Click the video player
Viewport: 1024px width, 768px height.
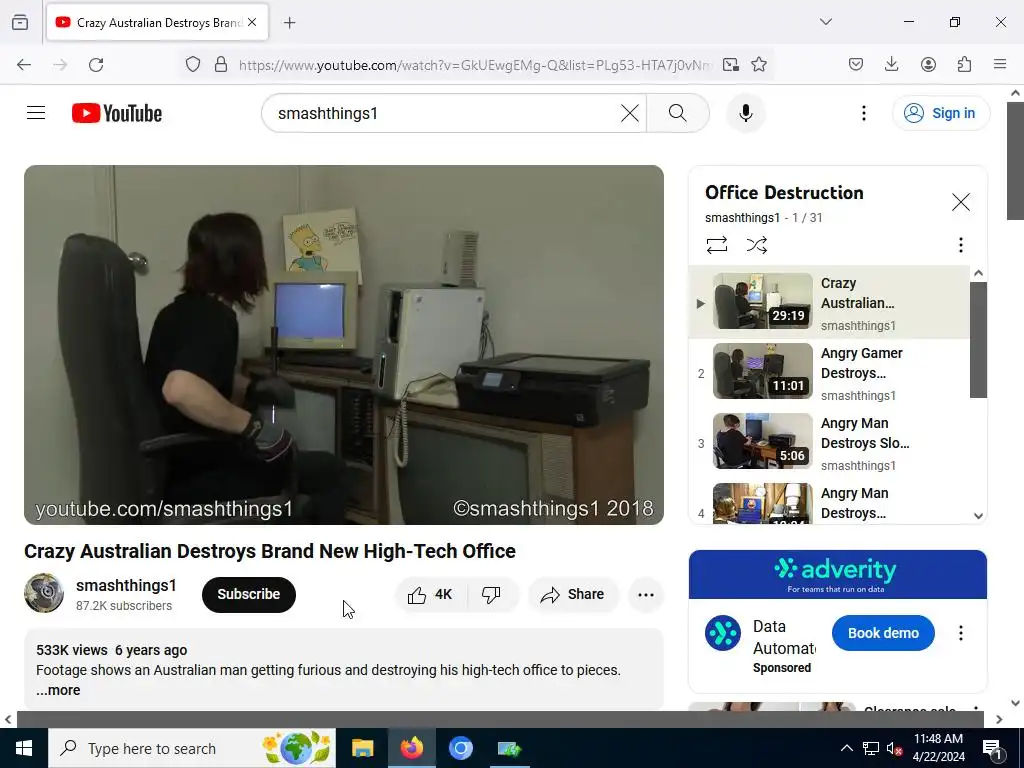click(x=344, y=345)
